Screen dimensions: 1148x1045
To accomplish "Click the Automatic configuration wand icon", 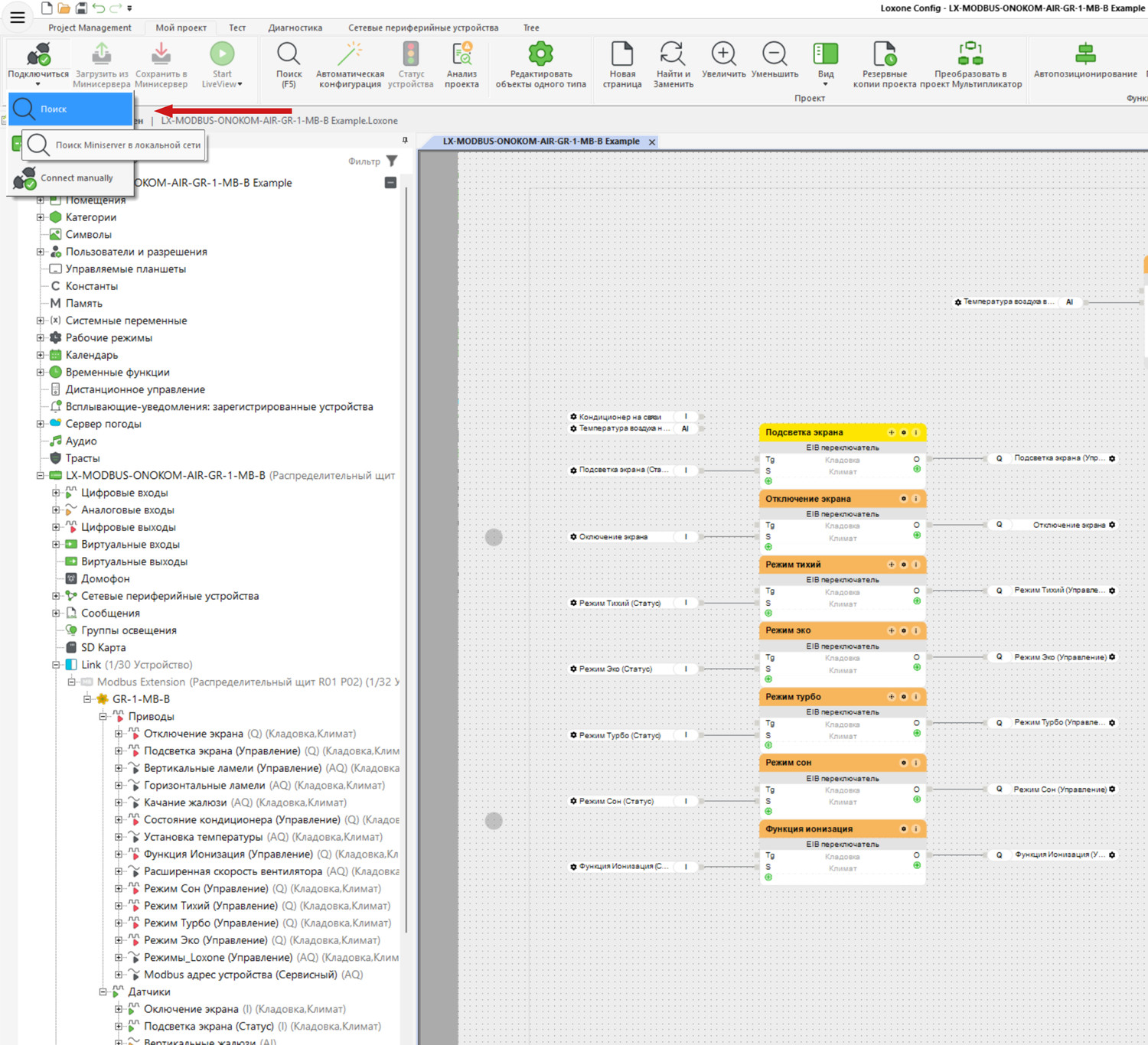I will (351, 55).
